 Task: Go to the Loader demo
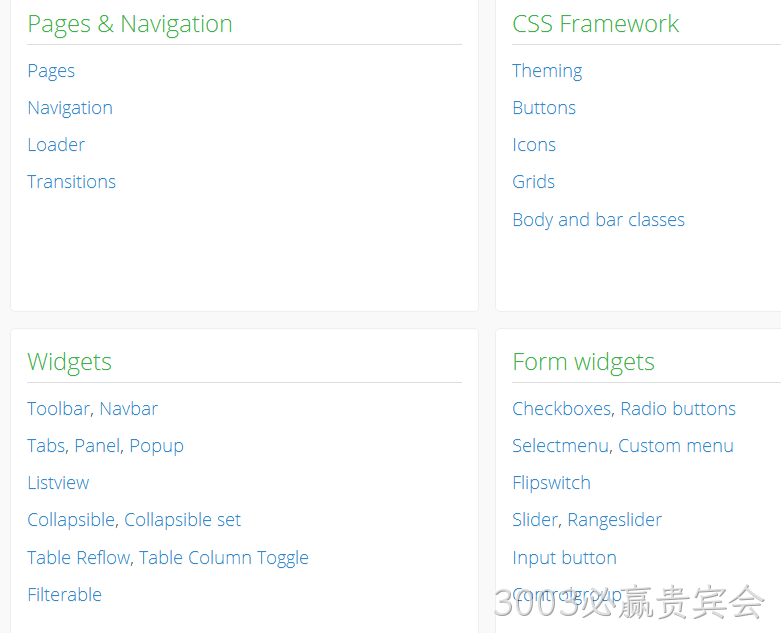click(56, 145)
